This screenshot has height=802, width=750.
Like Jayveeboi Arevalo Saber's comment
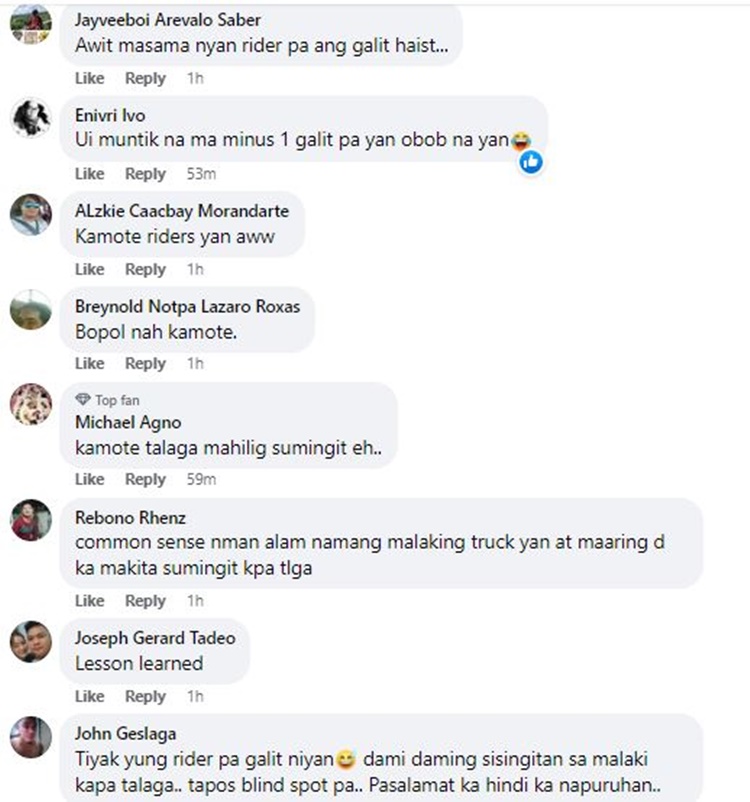click(89, 78)
